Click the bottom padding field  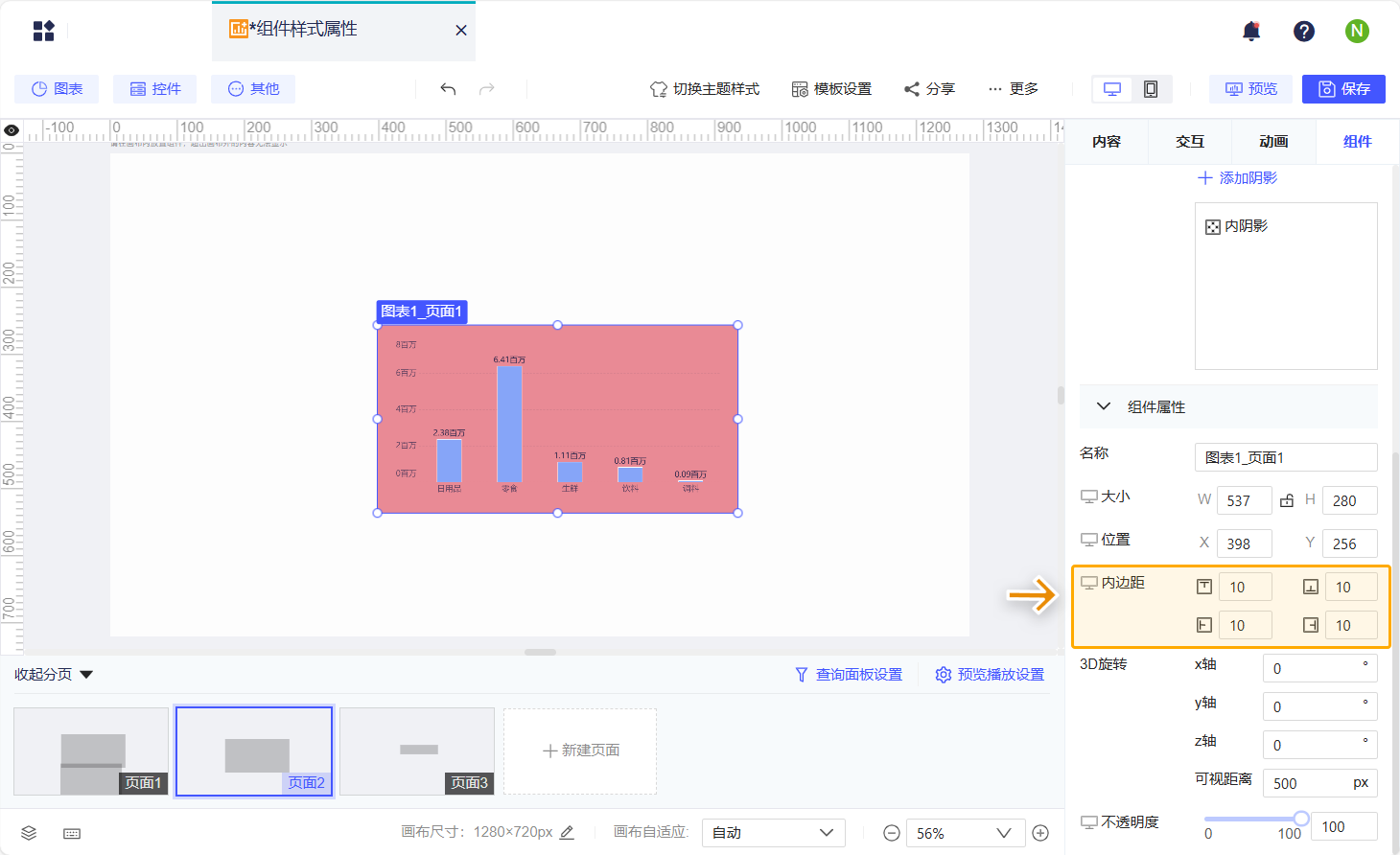[x=1351, y=587]
